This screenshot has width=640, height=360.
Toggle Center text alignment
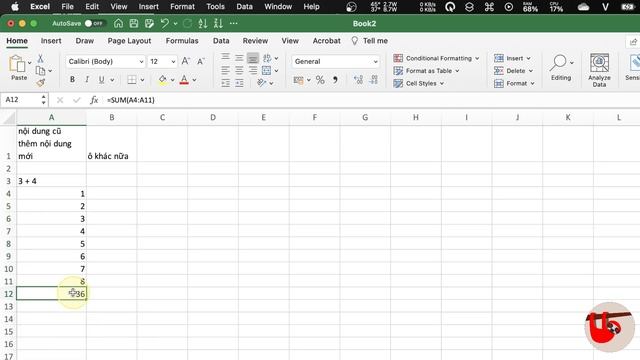point(239,71)
